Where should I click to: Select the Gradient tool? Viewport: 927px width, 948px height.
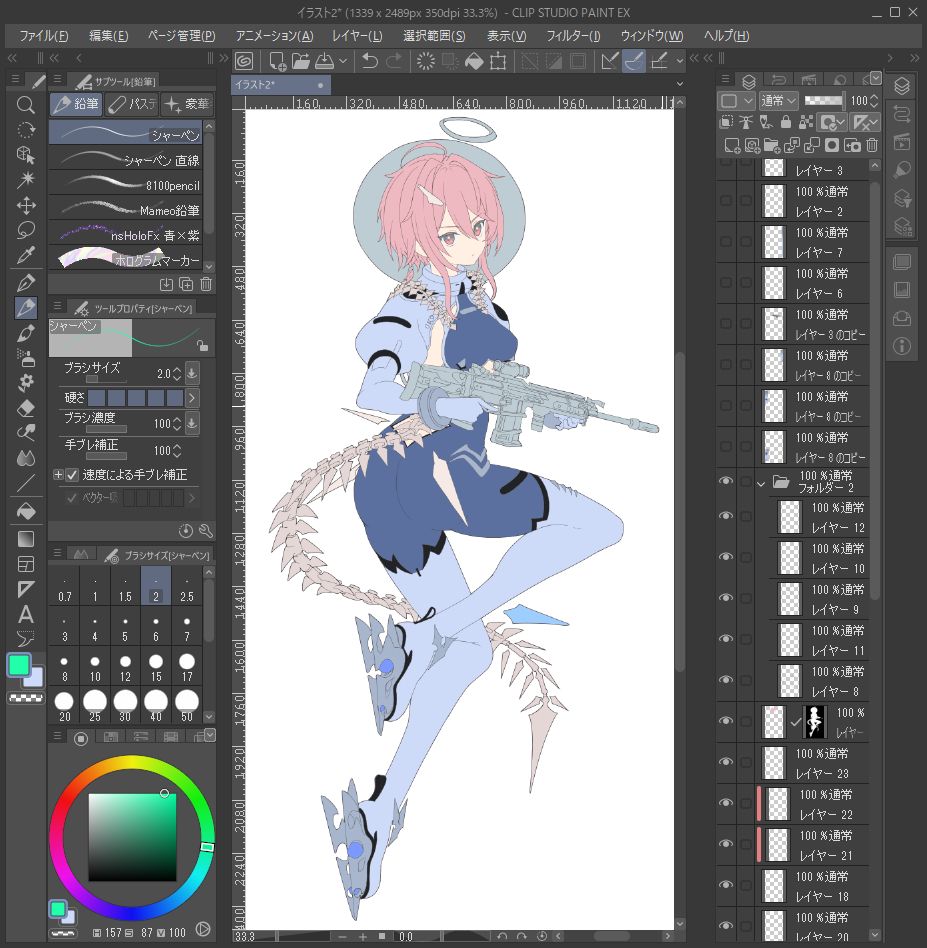pyautogui.click(x=25, y=538)
